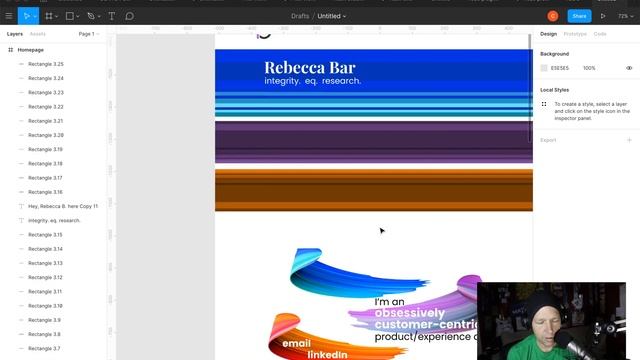The width and height of the screenshot is (640, 360).
Task: Select the Rectangle 3.13 layer
Action: [x=45, y=263]
